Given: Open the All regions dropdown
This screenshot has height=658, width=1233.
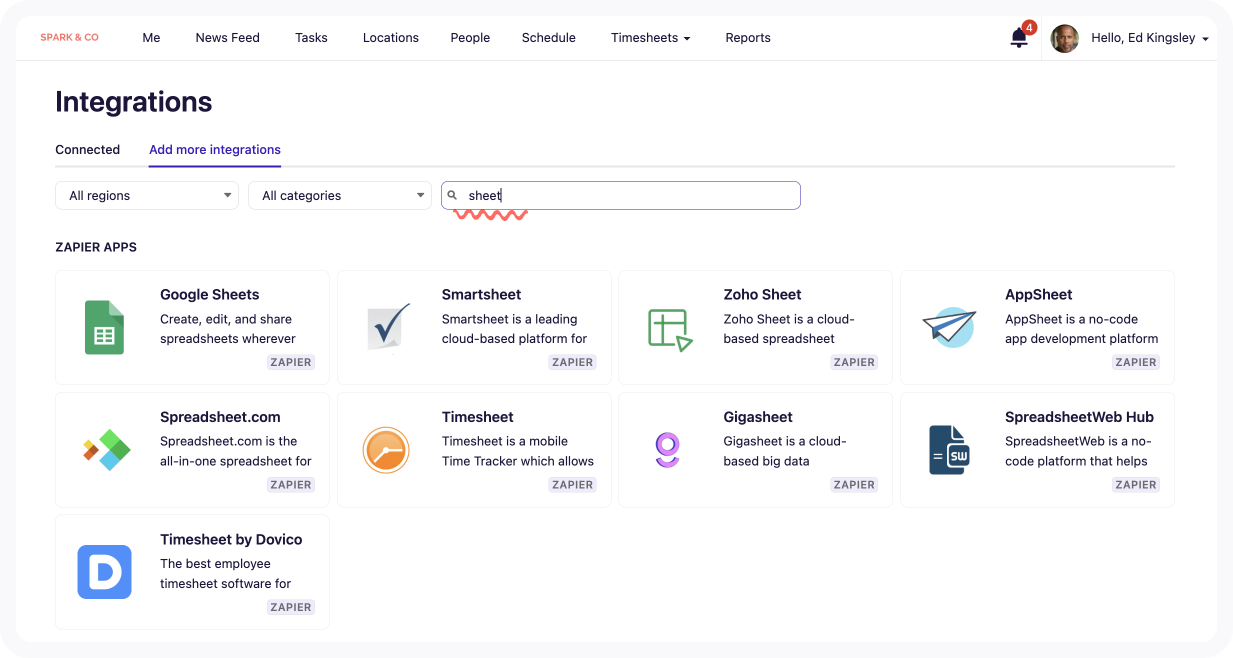Looking at the screenshot, I should click(x=147, y=196).
